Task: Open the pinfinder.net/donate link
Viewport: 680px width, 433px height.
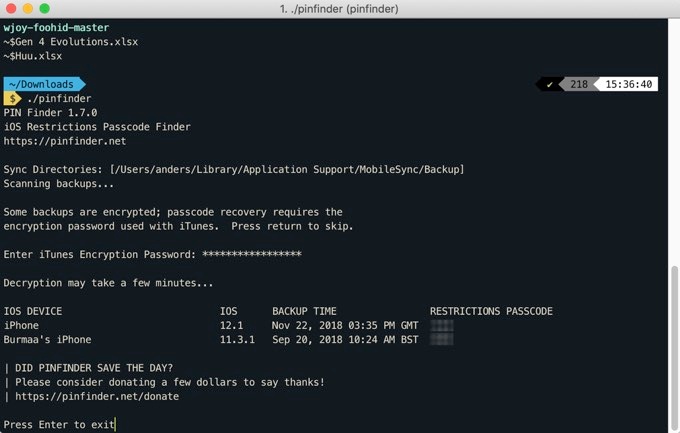Action: [96, 397]
